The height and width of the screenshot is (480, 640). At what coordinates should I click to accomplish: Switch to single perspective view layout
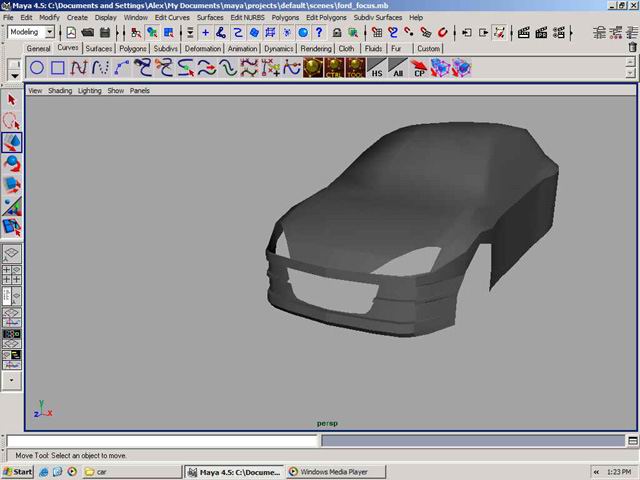12,254
